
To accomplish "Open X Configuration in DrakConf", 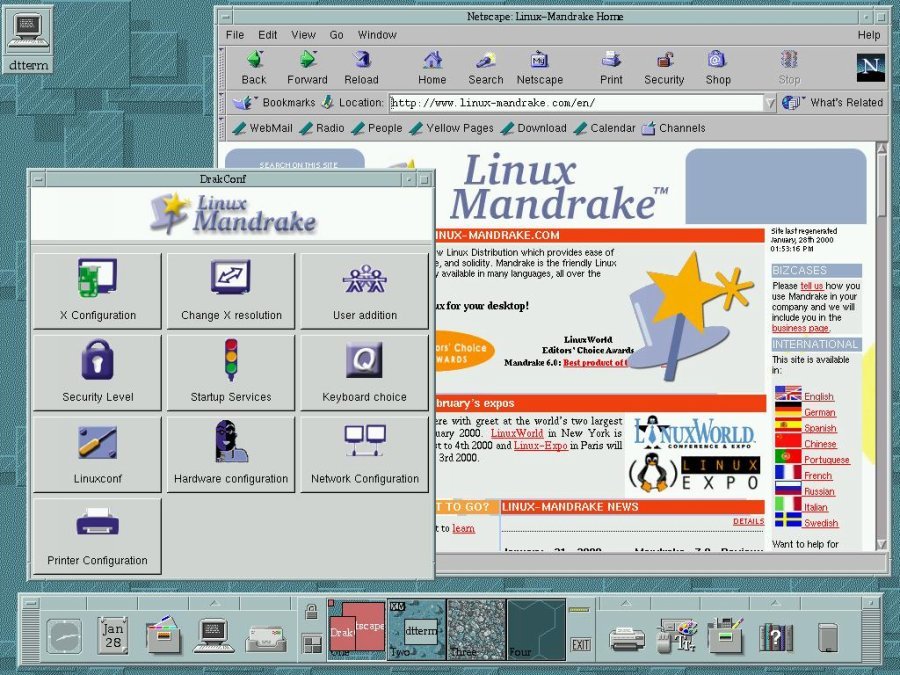I will coord(98,291).
